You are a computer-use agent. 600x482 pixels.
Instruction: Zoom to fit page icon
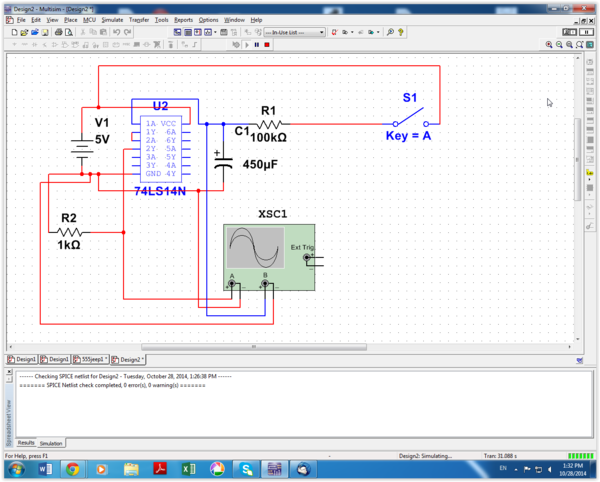coord(580,45)
